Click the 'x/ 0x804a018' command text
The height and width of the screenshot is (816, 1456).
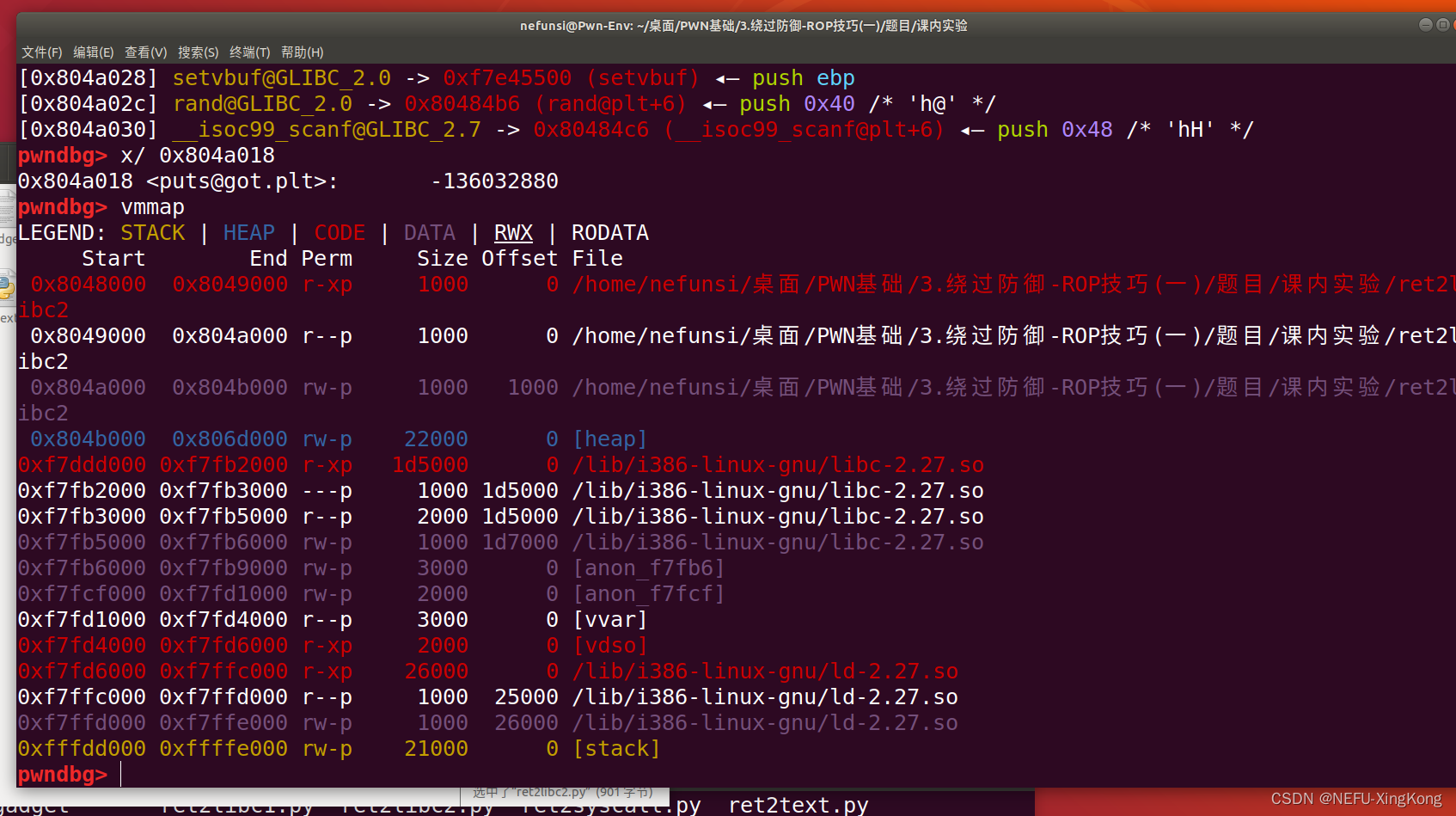click(198, 156)
